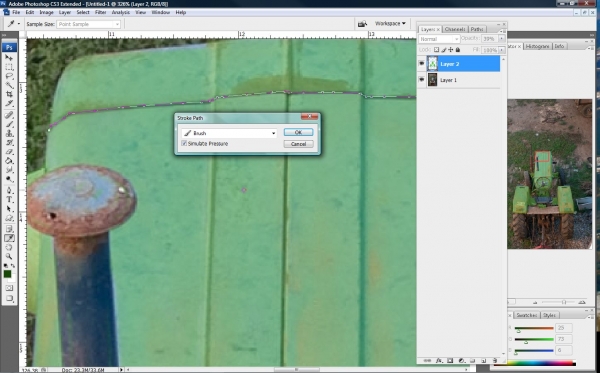Select the Rectangular Marquee tool

tap(9, 67)
